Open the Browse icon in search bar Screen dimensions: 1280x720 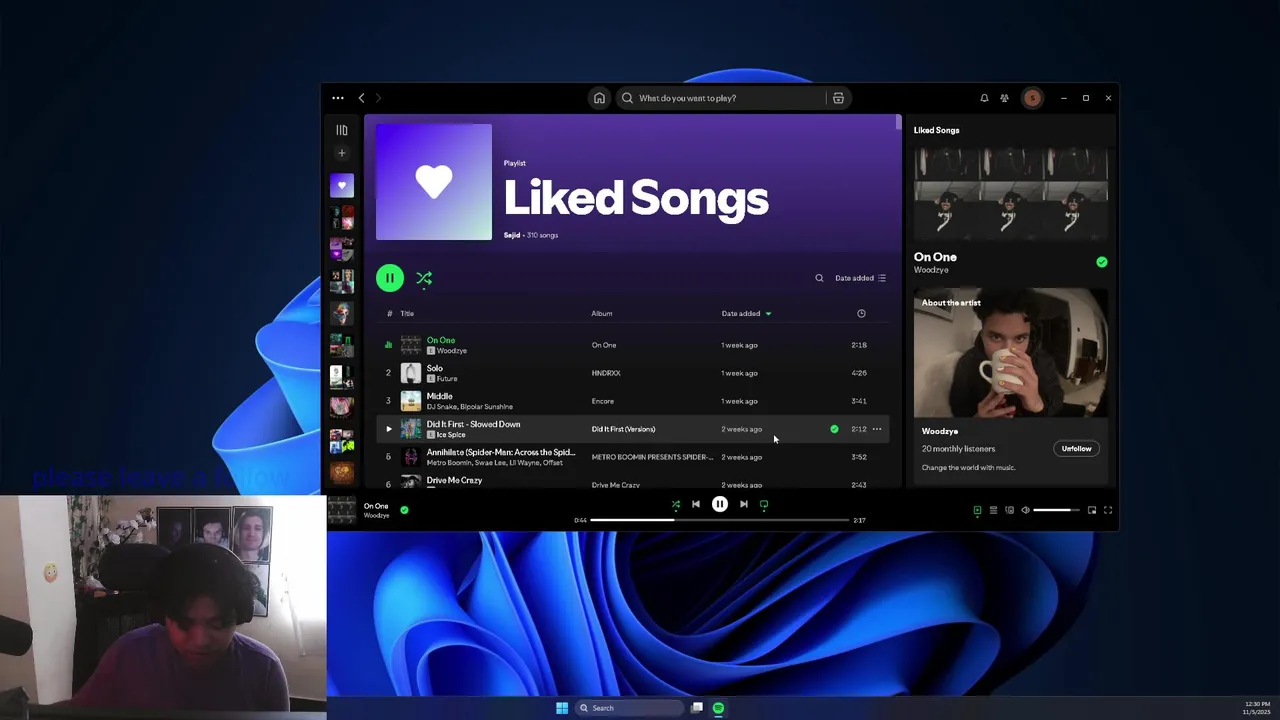pyautogui.click(x=838, y=98)
